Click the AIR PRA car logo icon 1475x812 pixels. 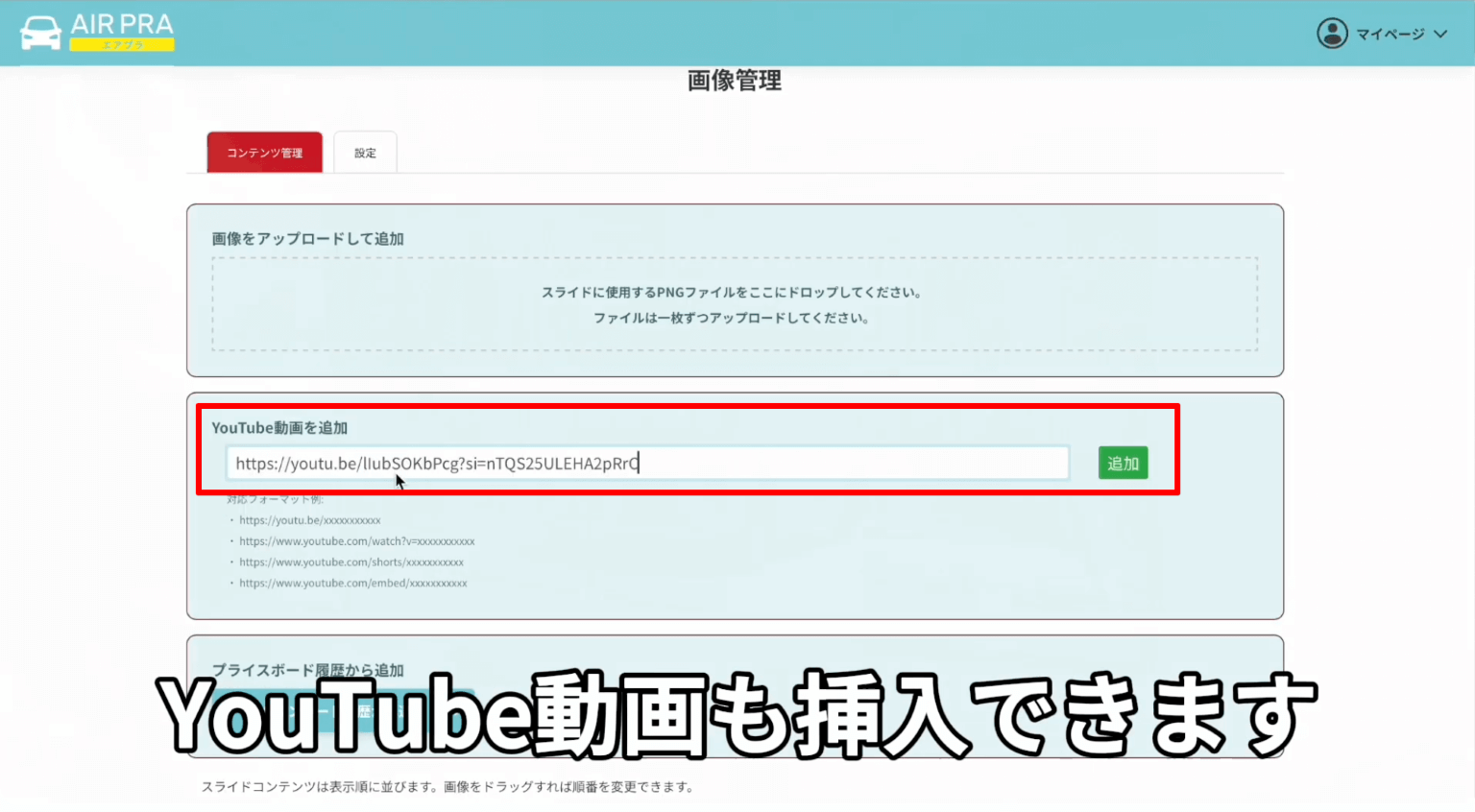[x=38, y=33]
